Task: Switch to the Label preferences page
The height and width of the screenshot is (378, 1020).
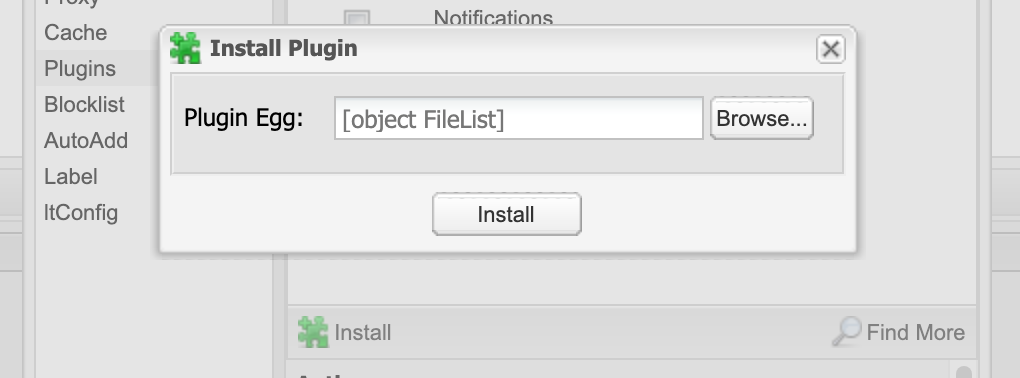Action: pos(71,176)
